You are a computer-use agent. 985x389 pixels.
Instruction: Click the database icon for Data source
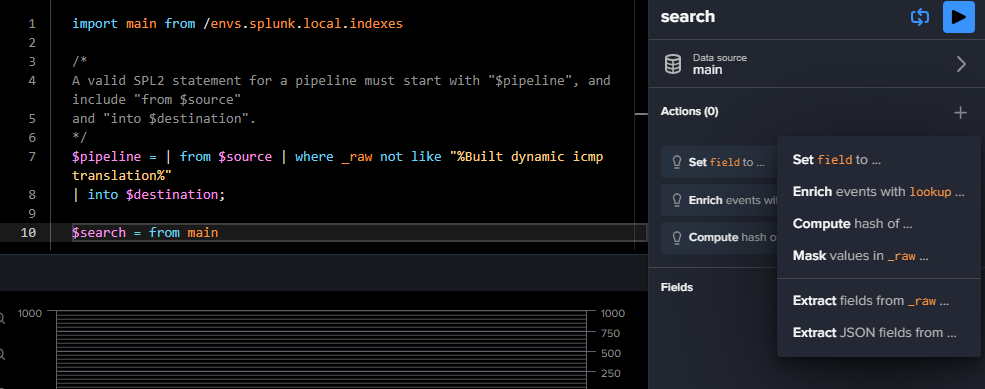coord(673,64)
